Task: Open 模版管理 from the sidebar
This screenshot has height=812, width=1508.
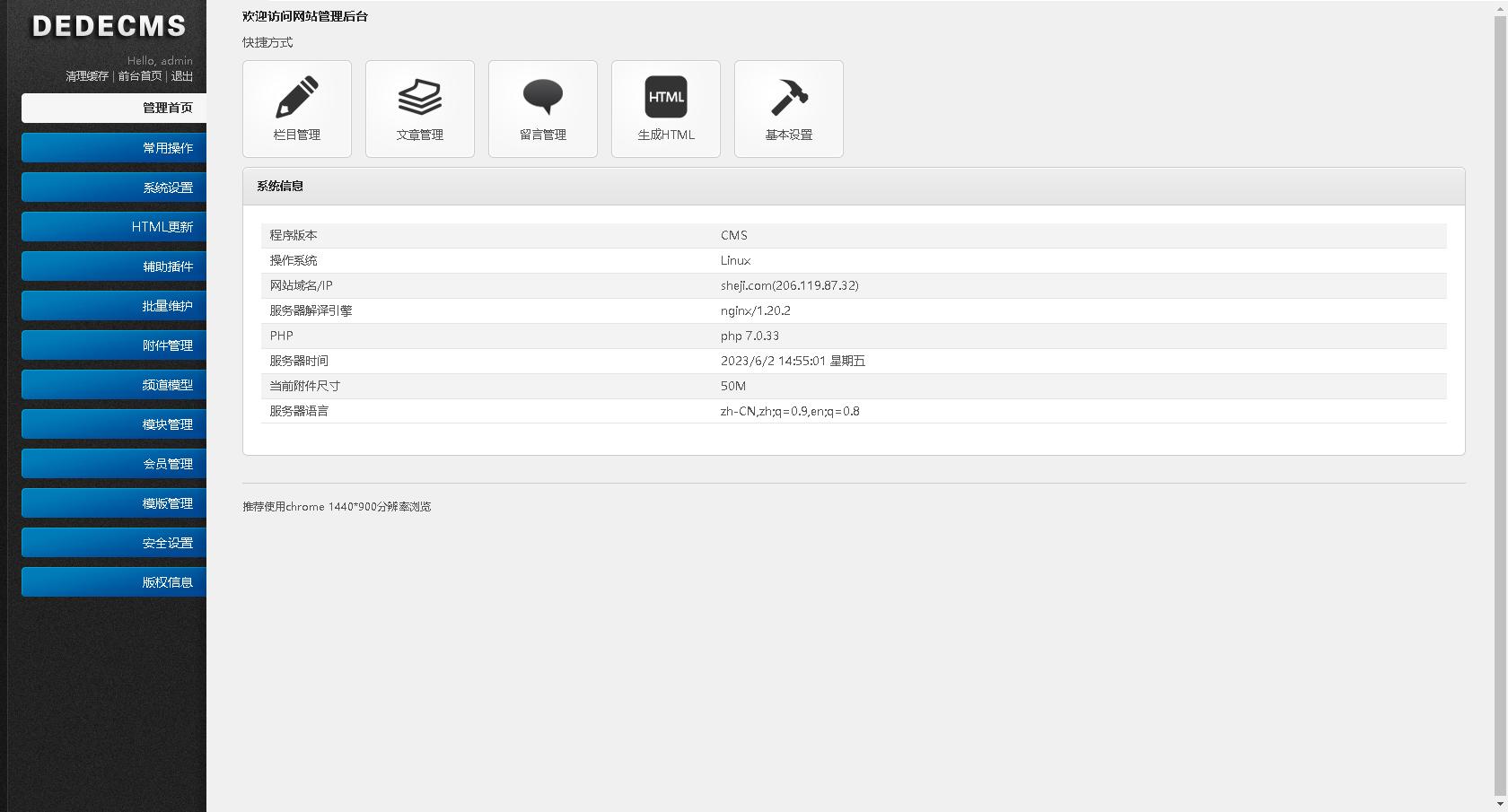Action: [x=113, y=502]
